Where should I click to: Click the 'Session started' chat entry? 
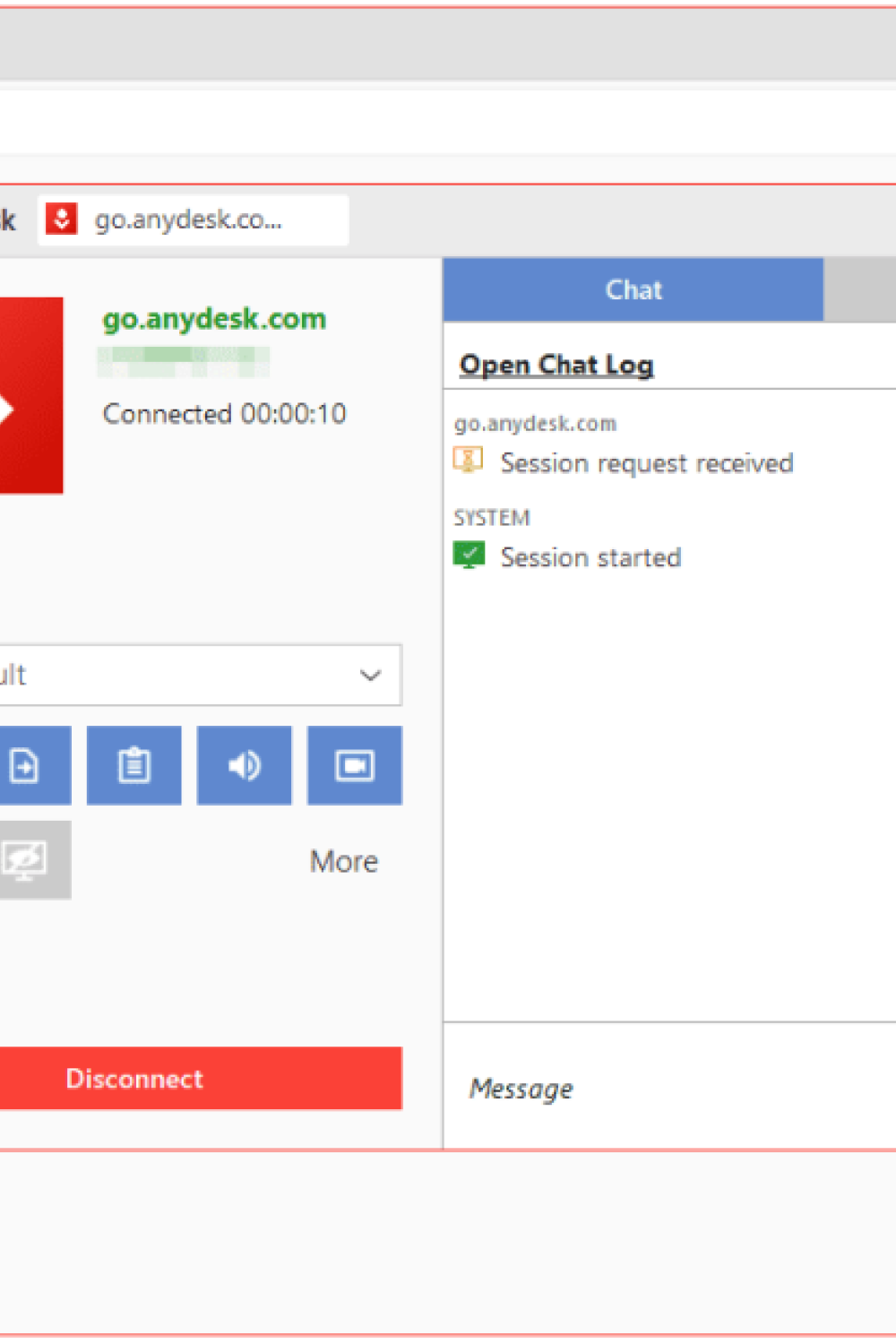pyautogui.click(x=590, y=556)
